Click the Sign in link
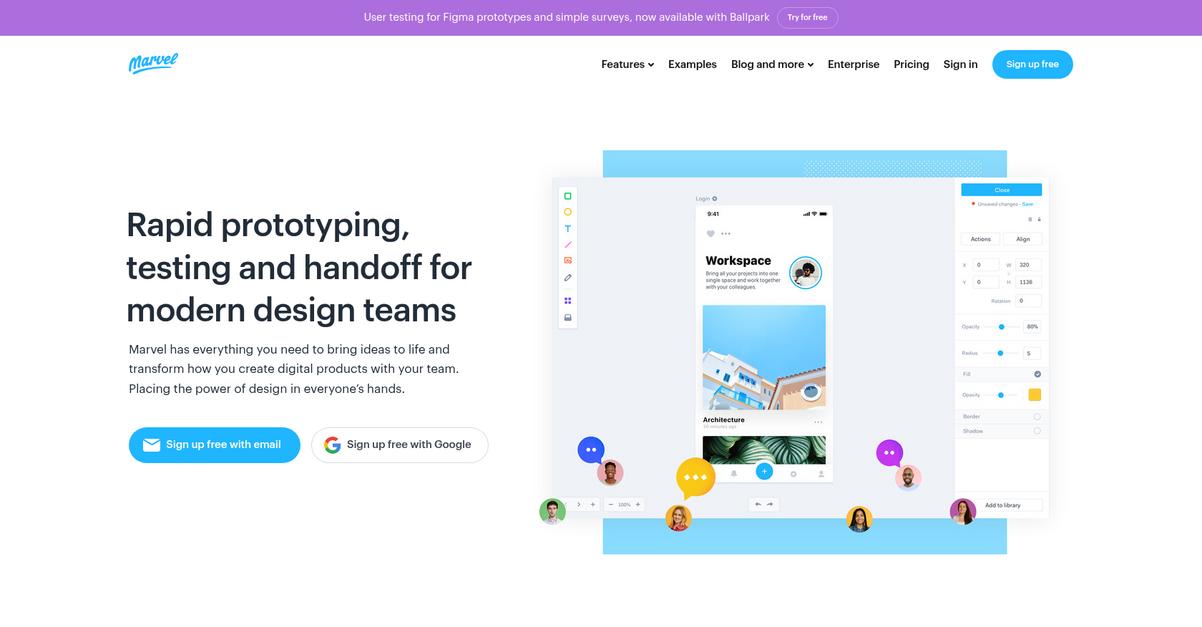Screen dimensions: 1202x627 tap(960, 64)
